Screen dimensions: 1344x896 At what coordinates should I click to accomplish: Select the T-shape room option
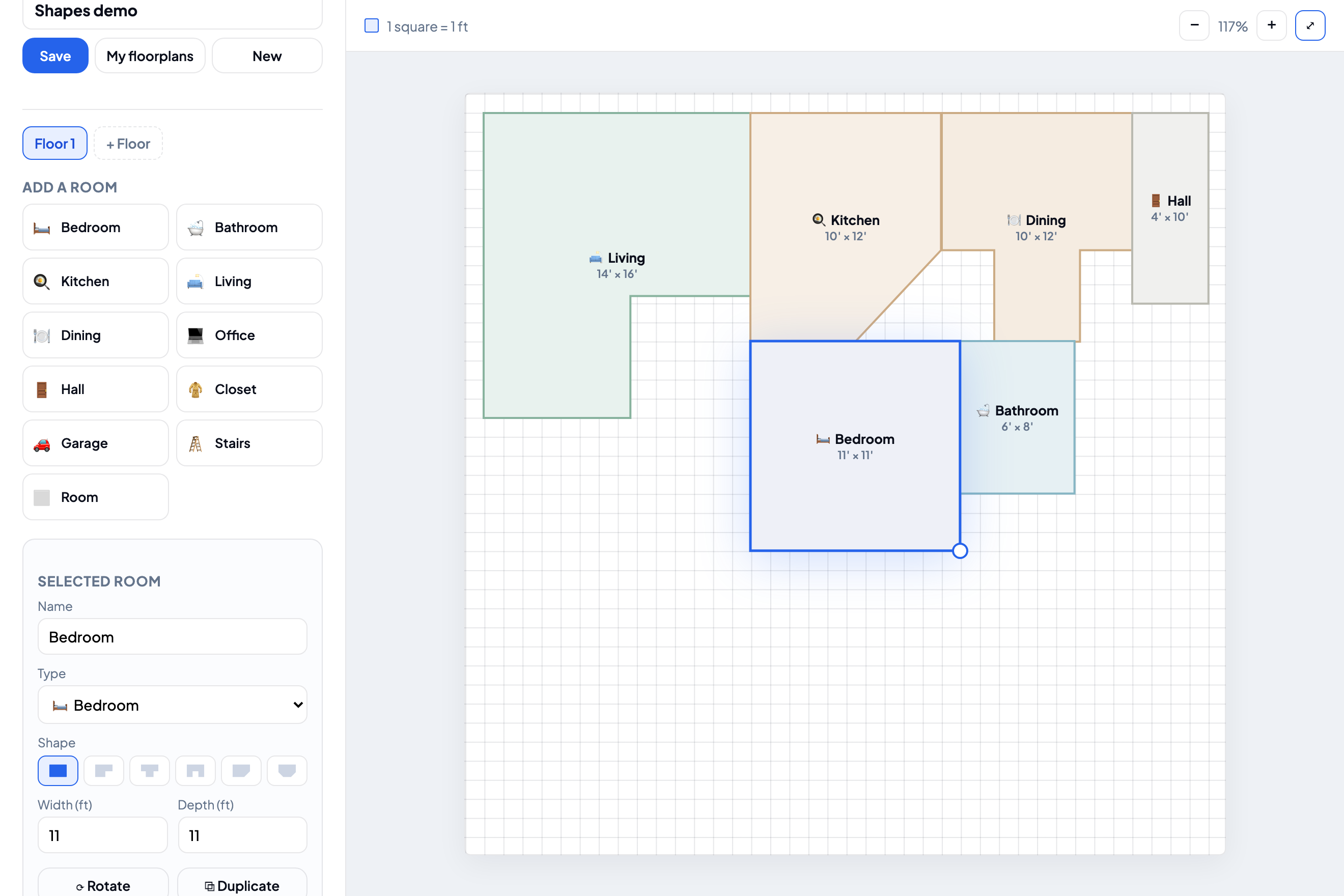point(149,770)
